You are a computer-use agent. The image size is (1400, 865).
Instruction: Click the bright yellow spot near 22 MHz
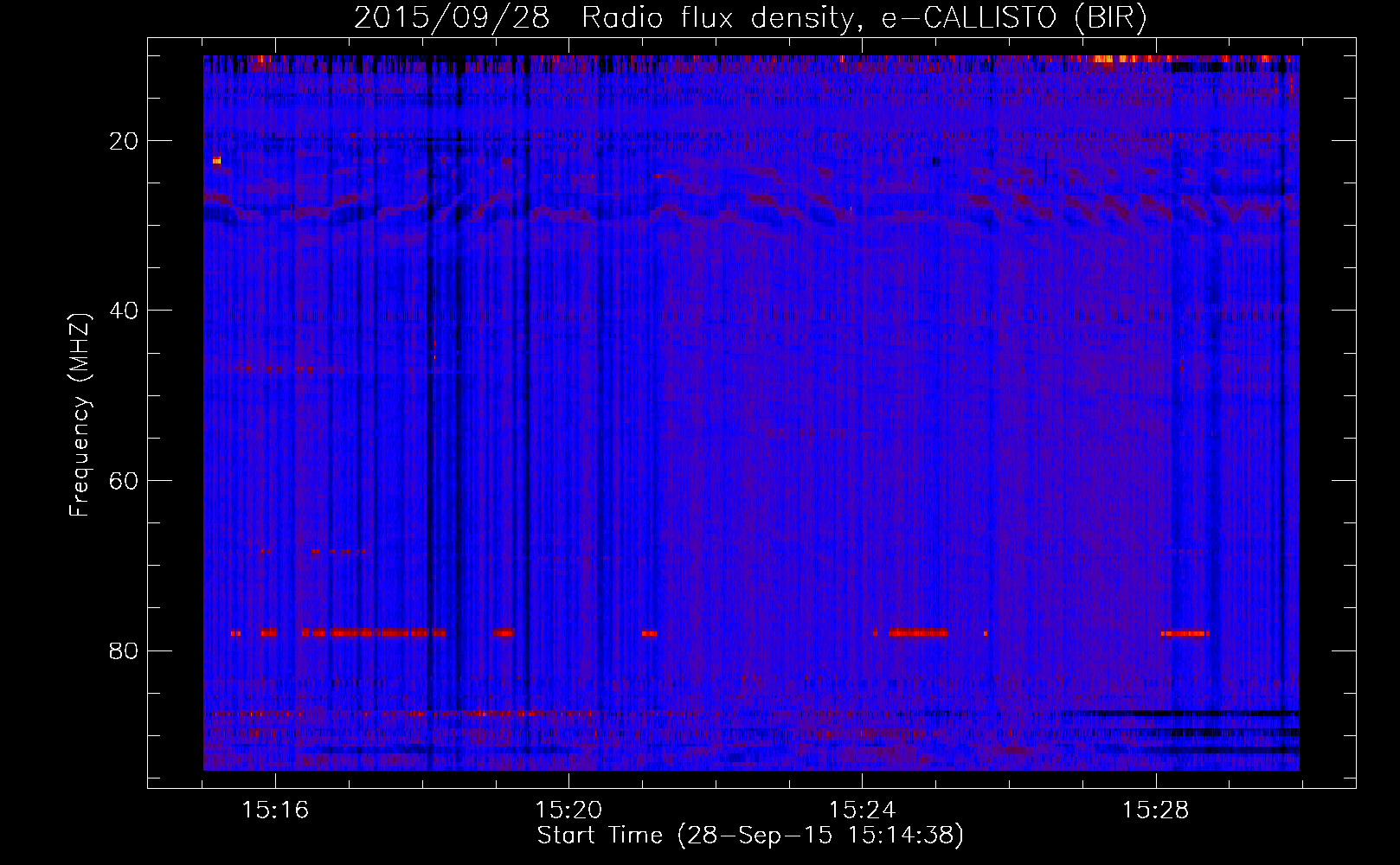(216, 161)
